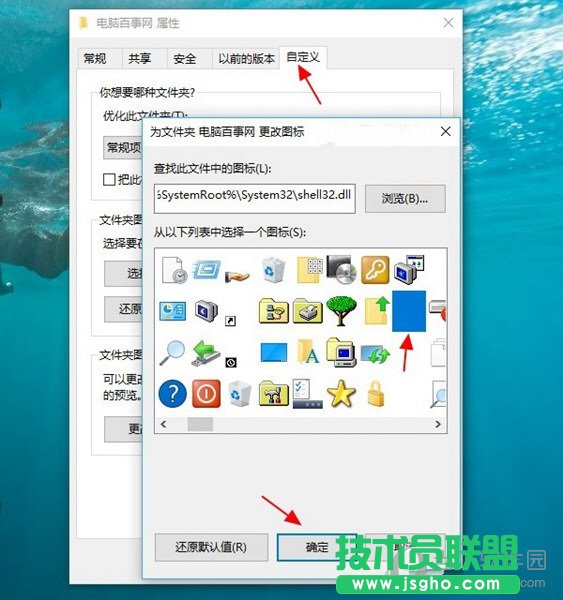Confirm with the 确定 button
The width and height of the screenshot is (563, 600).
point(317,547)
